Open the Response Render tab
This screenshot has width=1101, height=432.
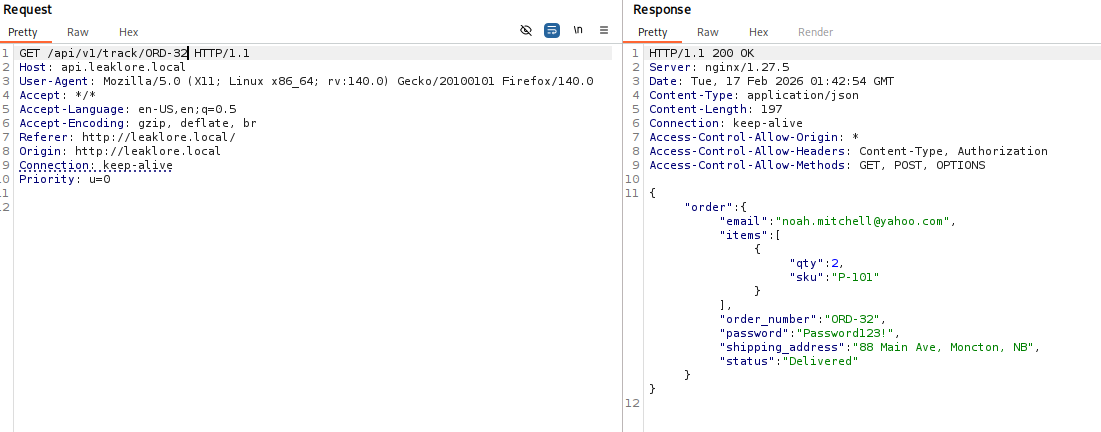coord(815,32)
